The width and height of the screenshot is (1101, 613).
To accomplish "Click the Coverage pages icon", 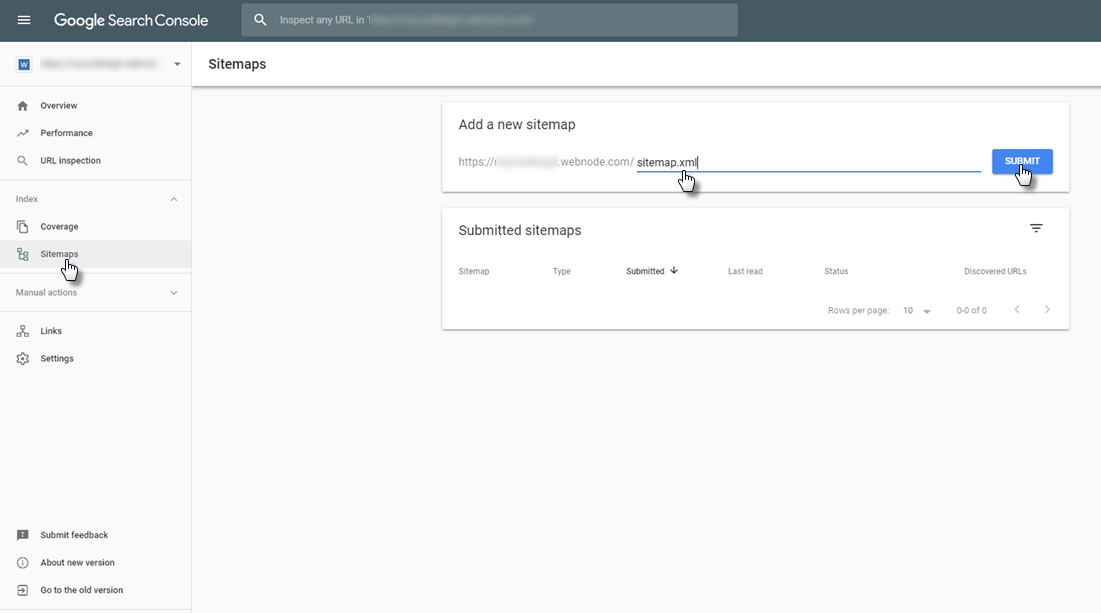I will click(23, 227).
